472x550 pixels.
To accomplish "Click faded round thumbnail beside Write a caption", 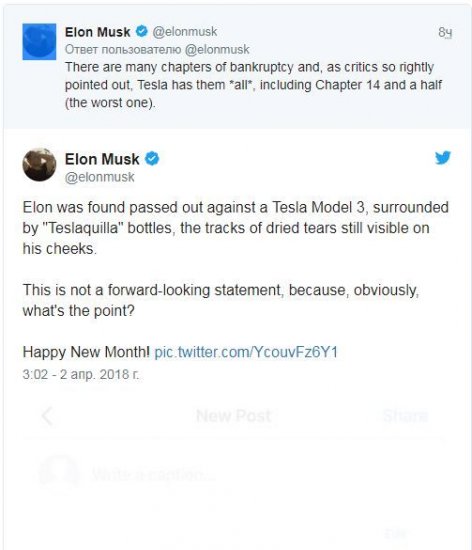I will [60, 474].
